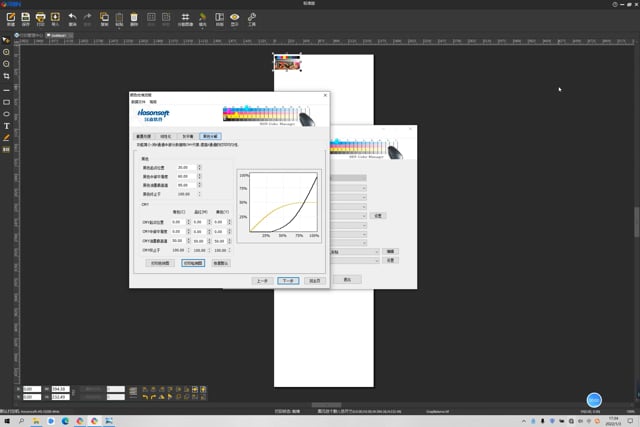640x427 pixels.
Task: Click the rotate left arrow icon in the bottom bar
Action: (x=145, y=397)
